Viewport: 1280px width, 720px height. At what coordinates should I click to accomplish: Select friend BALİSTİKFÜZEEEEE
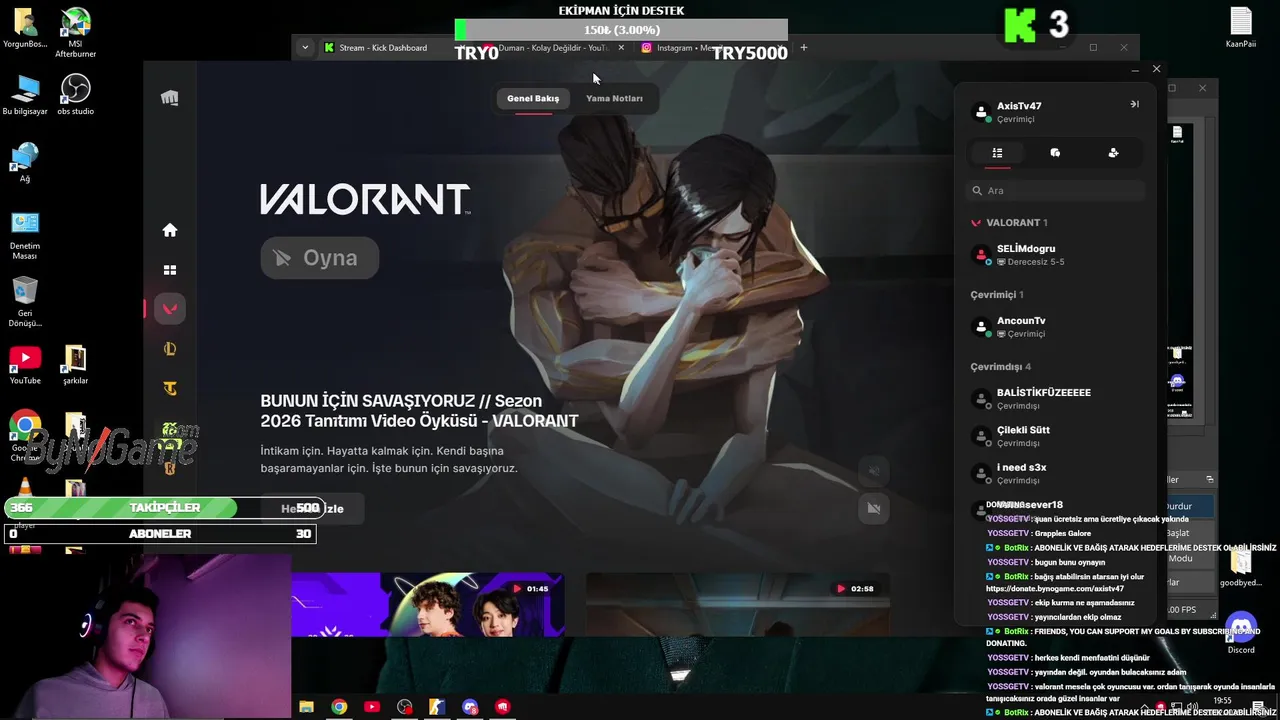[x=1056, y=399]
